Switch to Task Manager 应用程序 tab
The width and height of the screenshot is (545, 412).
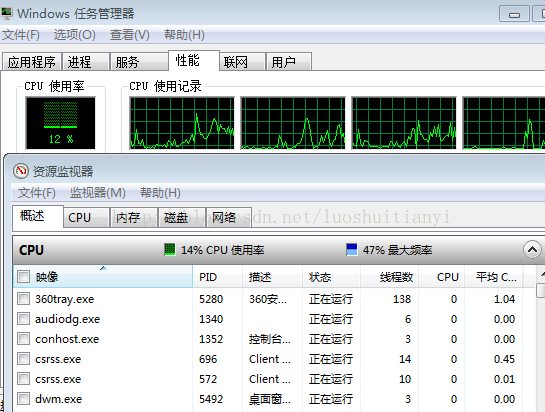coord(32,62)
